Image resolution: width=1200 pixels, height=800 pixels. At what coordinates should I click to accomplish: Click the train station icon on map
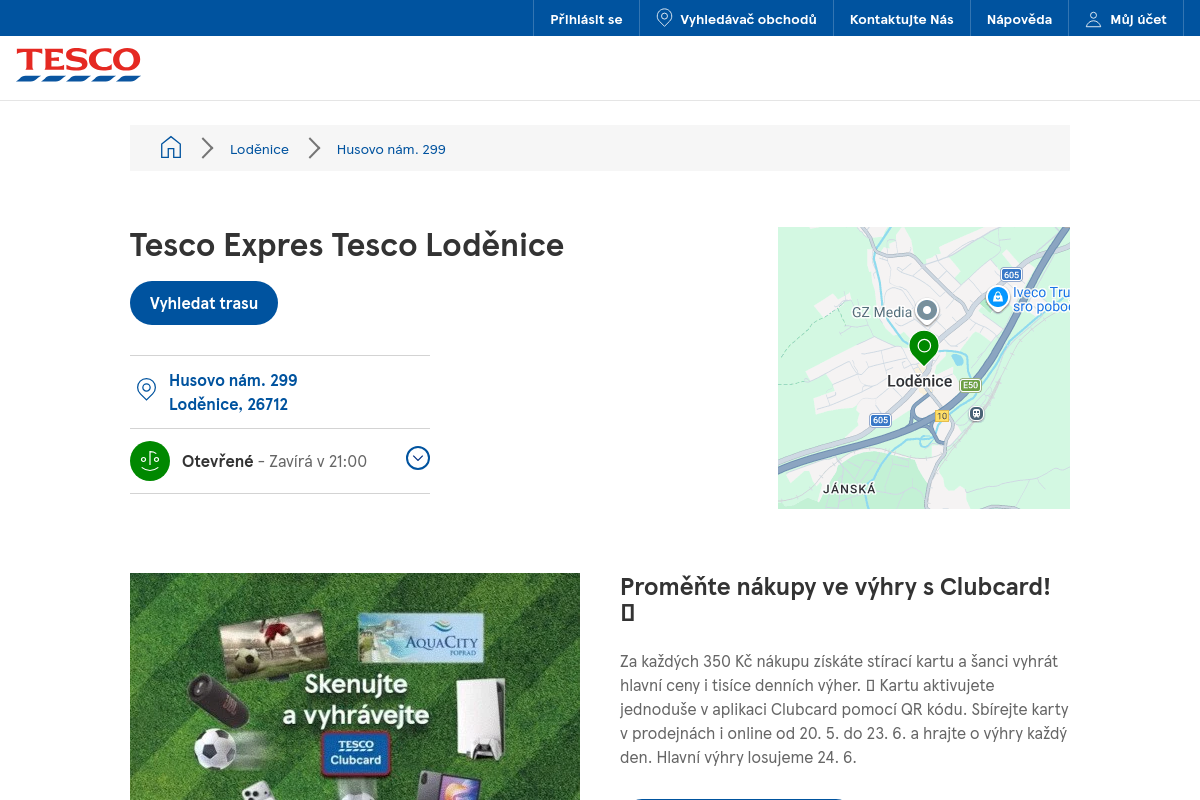(x=977, y=413)
